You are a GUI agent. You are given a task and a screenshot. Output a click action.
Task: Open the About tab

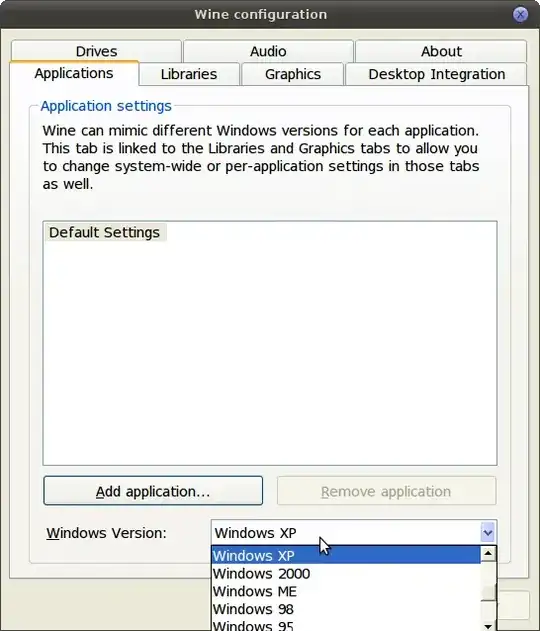(441, 51)
